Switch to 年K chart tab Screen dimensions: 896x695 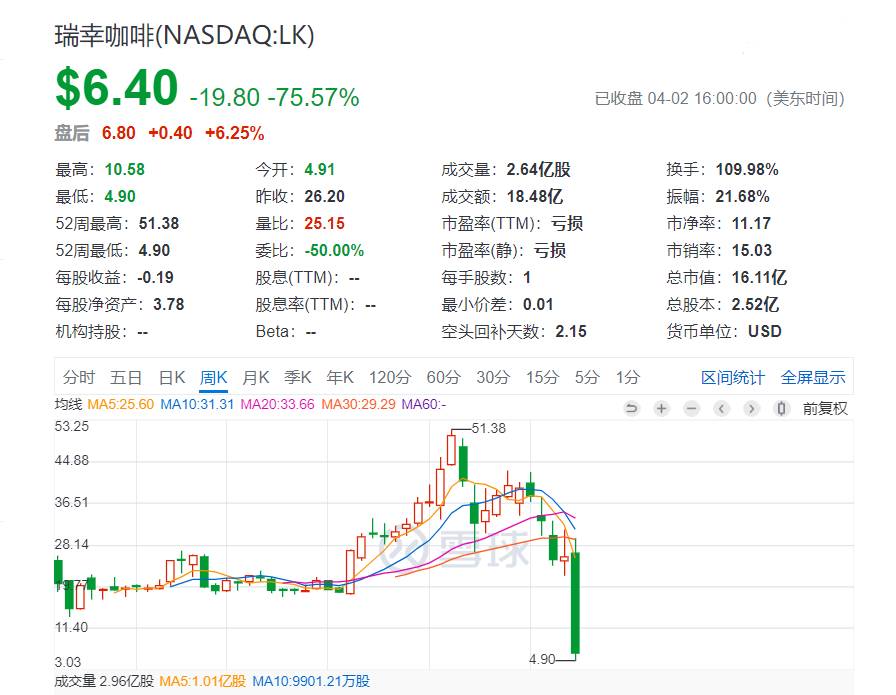tap(340, 377)
